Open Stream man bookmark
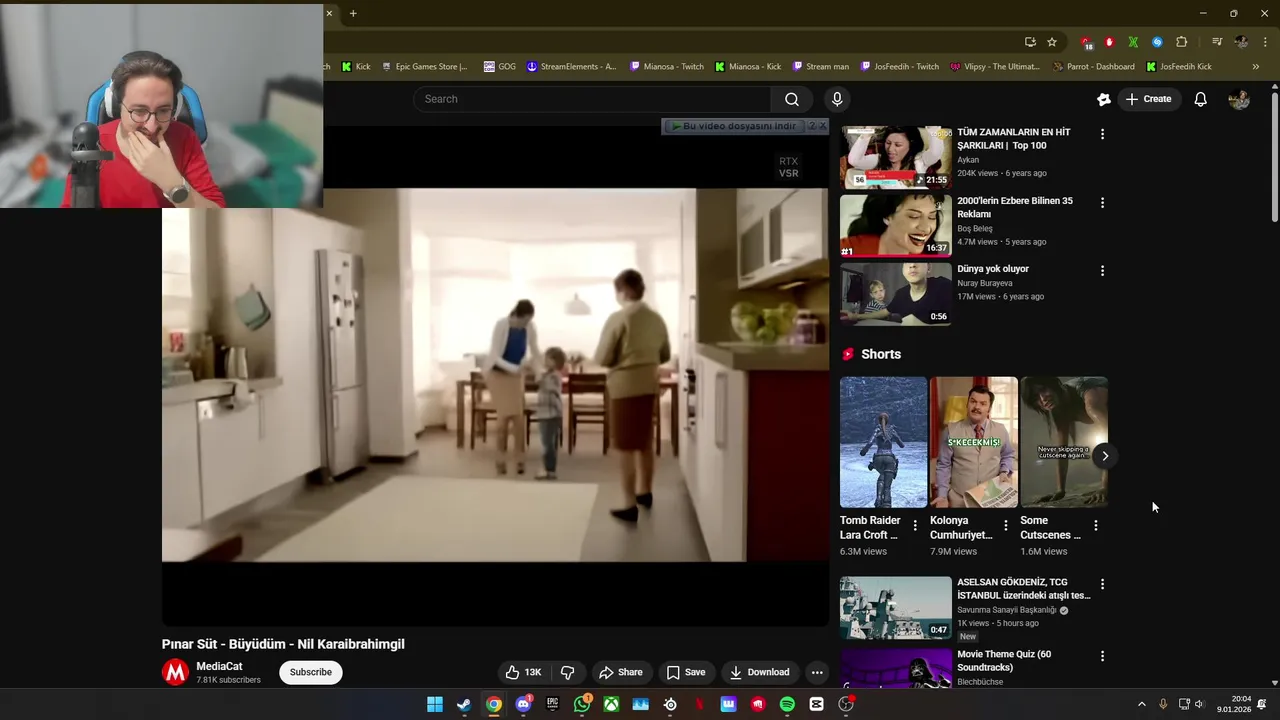1280x720 pixels. pos(820,67)
